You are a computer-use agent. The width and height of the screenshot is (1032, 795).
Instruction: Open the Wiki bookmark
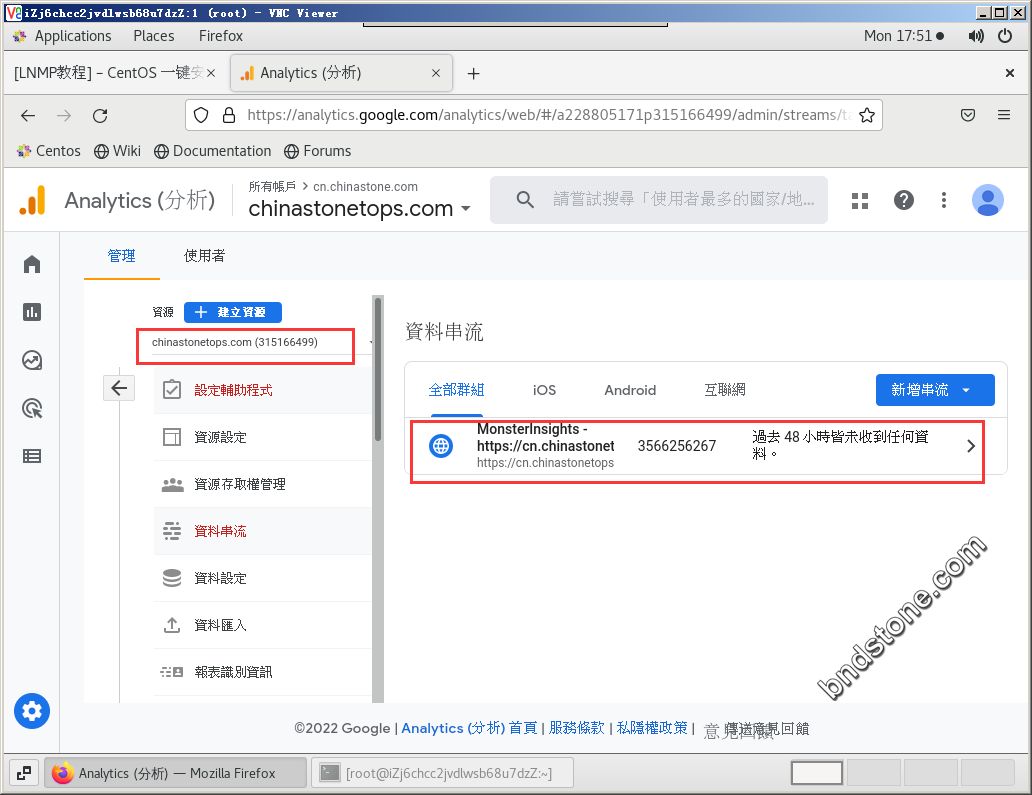pyautogui.click(x=117, y=151)
